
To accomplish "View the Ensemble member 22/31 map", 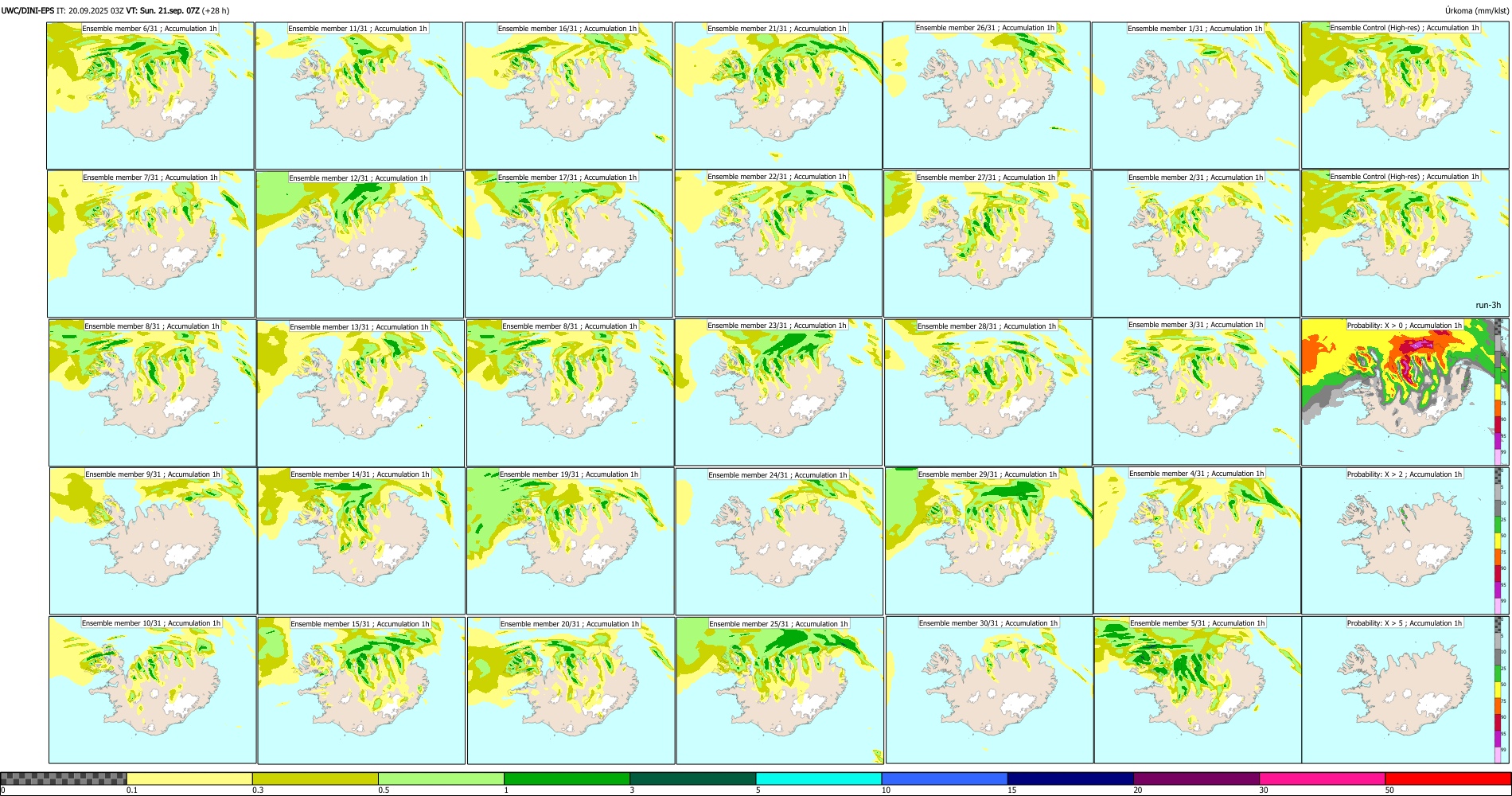I will pos(778,243).
